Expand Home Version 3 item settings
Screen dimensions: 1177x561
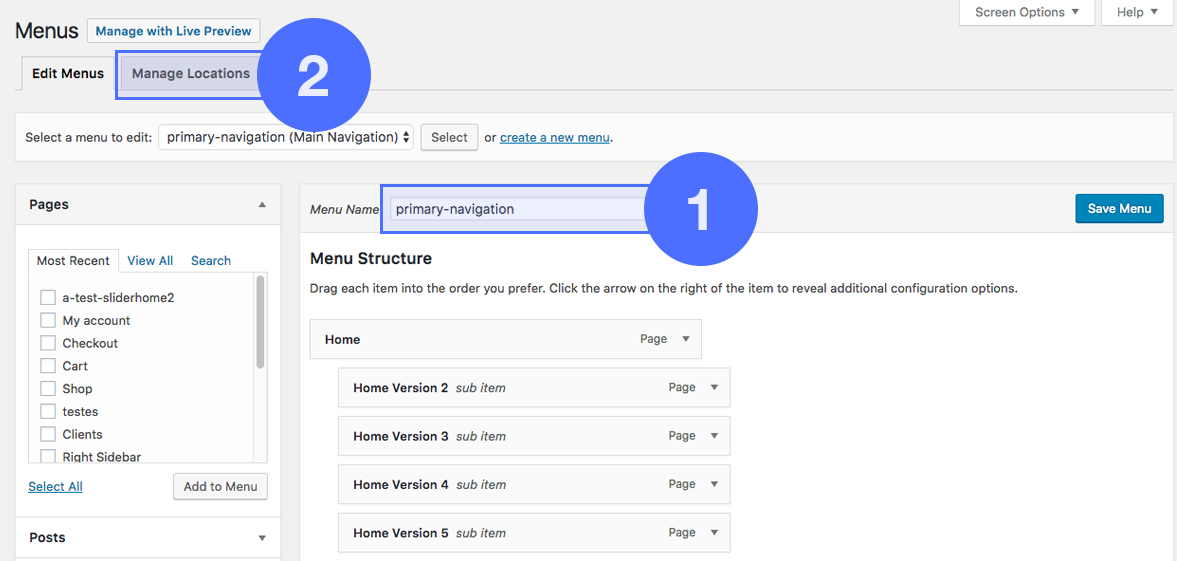pos(714,436)
